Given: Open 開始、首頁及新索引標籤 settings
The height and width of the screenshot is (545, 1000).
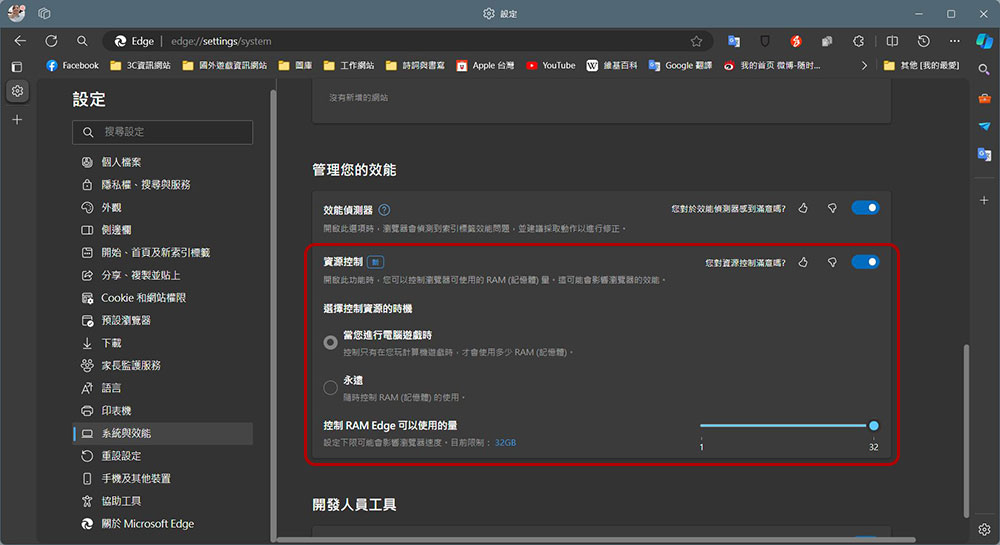Looking at the screenshot, I should pyautogui.click(x=163, y=252).
